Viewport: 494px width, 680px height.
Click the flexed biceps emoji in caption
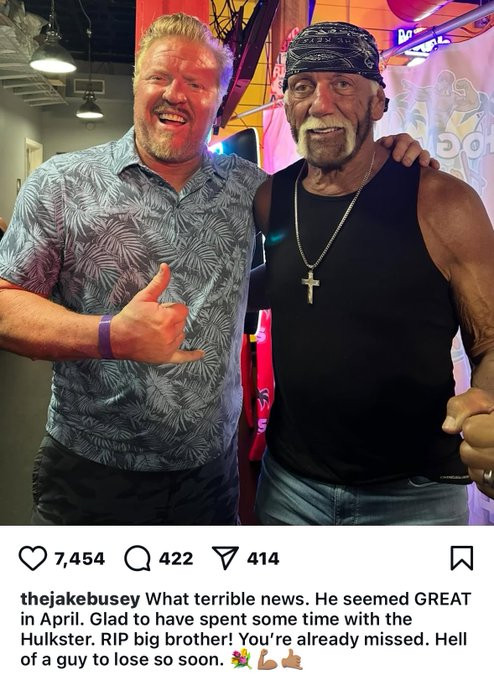click(x=267, y=659)
